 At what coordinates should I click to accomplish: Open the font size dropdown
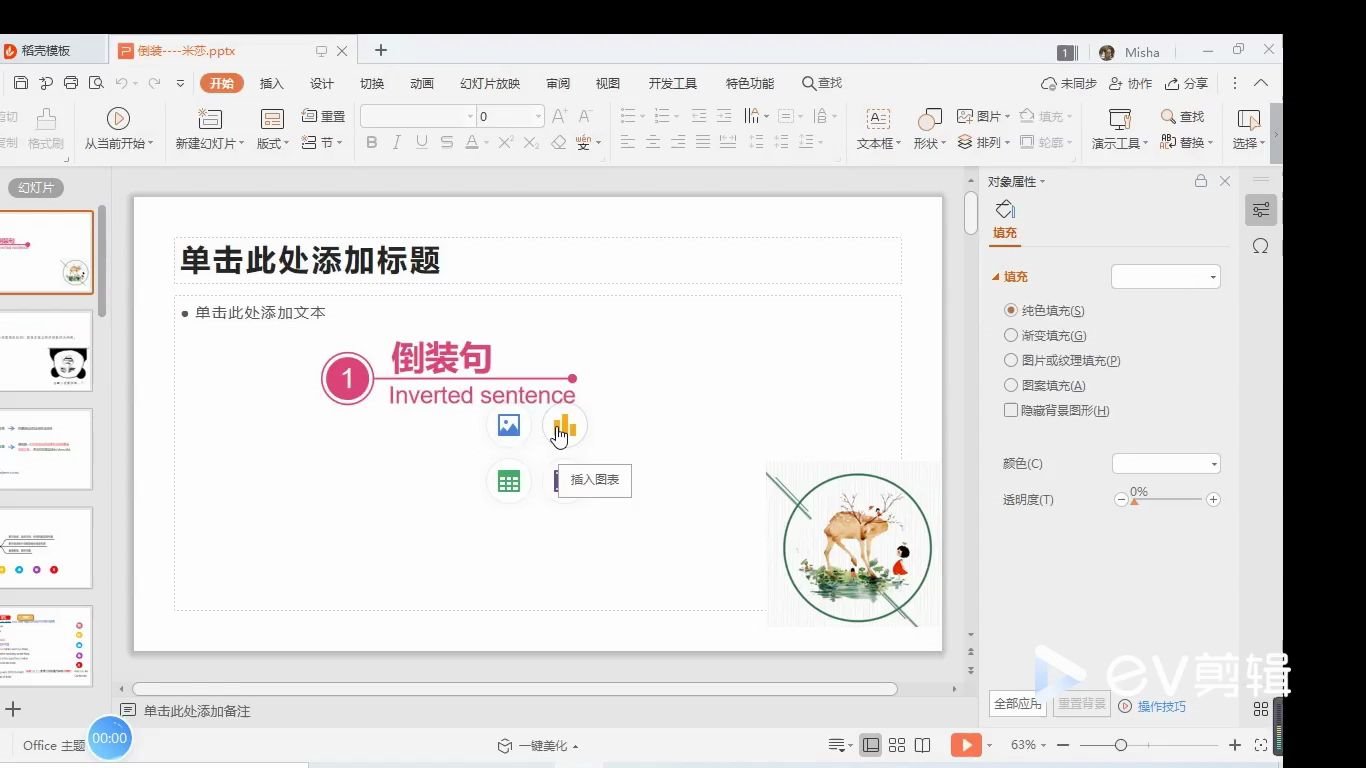(538, 116)
